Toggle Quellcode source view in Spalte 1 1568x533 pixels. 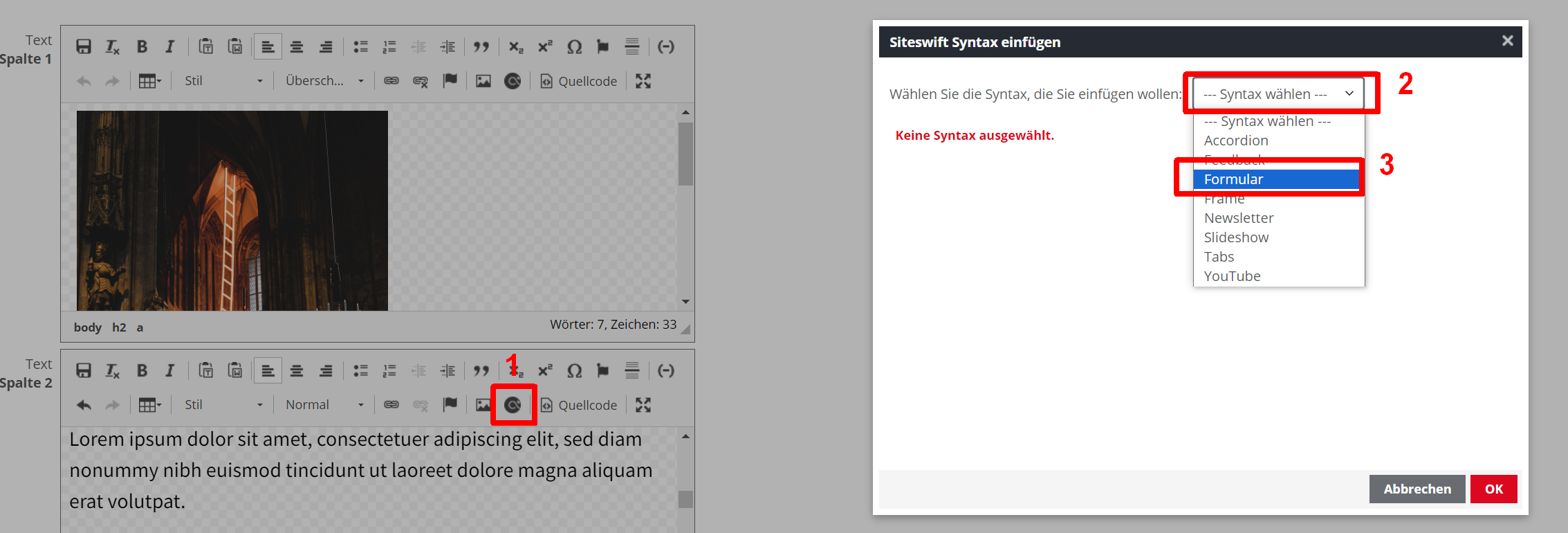578,81
